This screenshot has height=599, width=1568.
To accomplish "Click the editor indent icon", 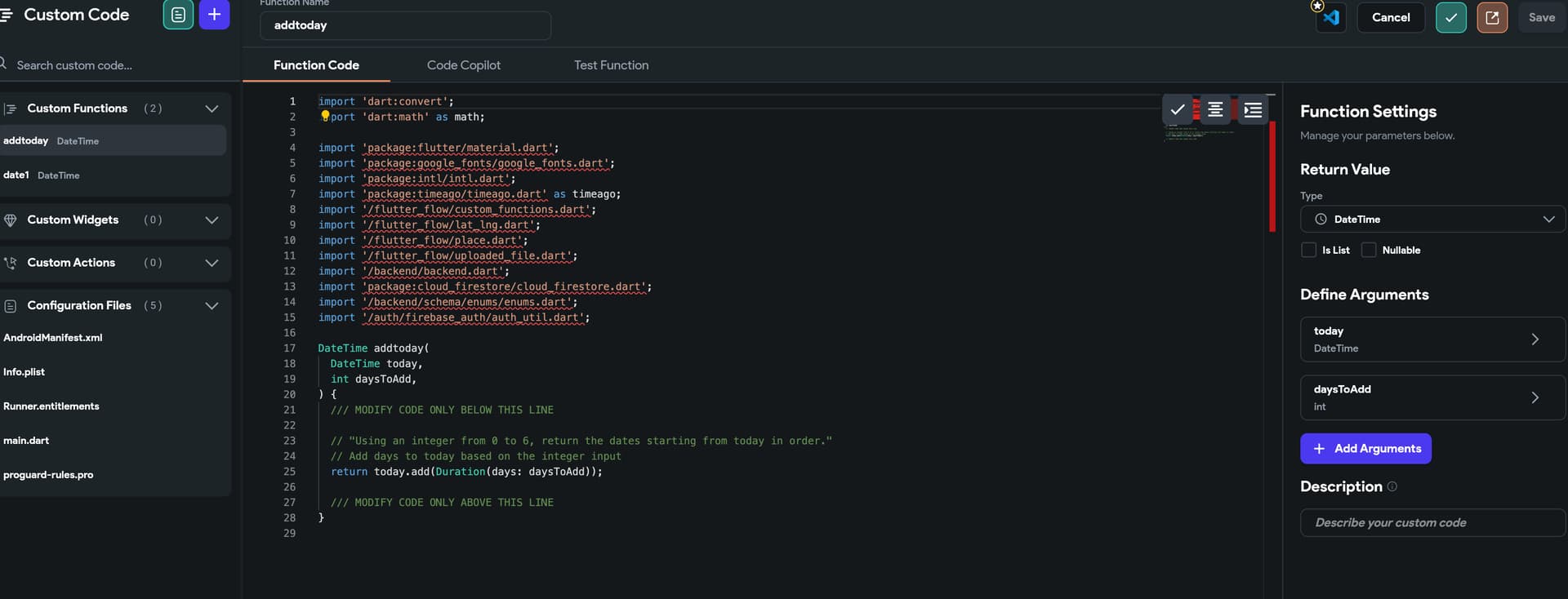I will point(1253,109).
